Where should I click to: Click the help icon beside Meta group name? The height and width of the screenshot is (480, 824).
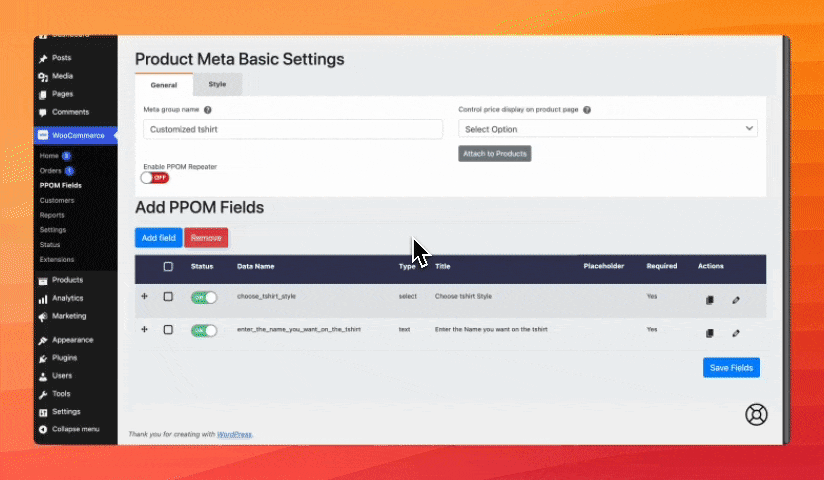(x=208, y=110)
